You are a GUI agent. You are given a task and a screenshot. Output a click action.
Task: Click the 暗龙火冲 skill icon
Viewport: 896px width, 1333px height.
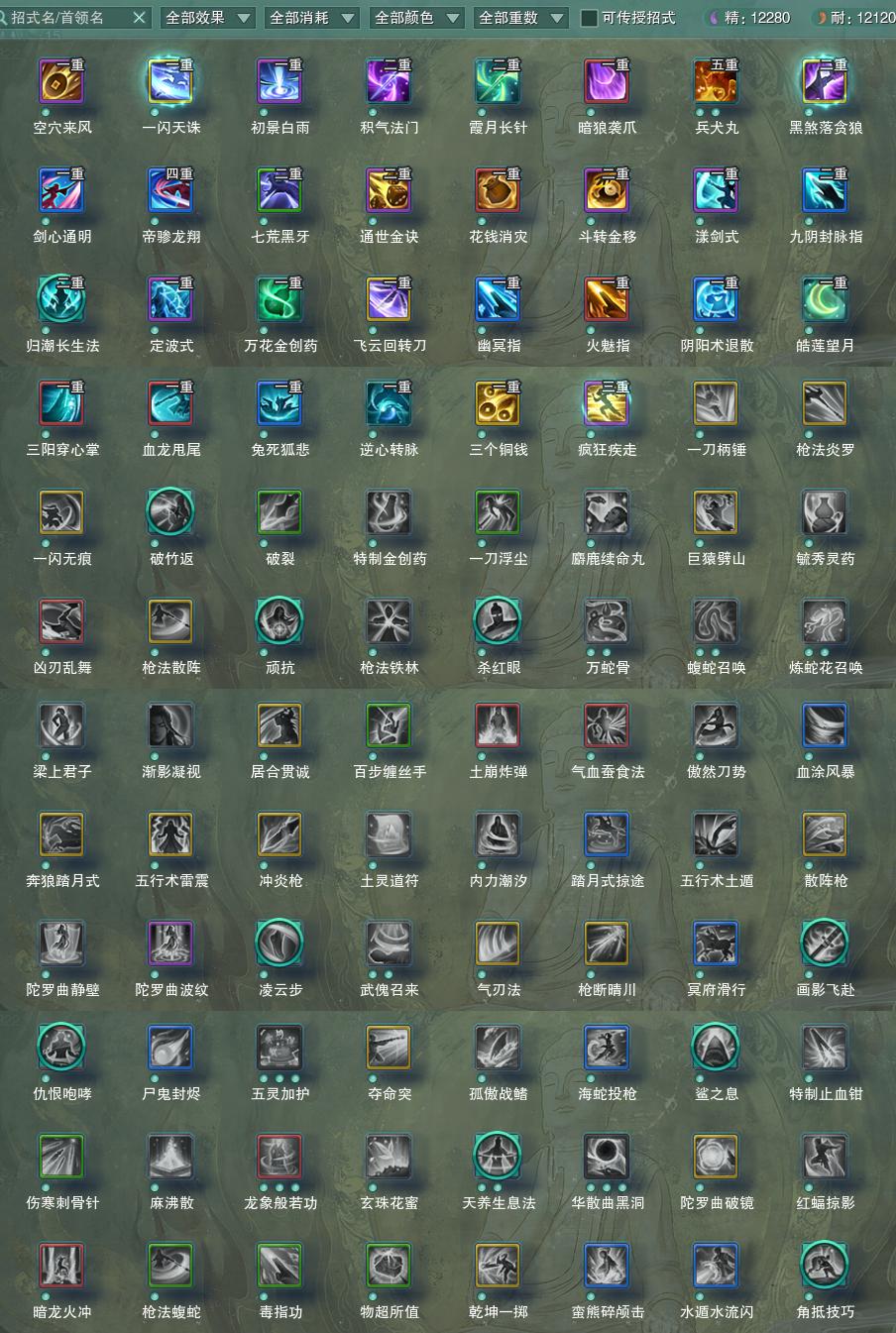pyautogui.click(x=61, y=1267)
